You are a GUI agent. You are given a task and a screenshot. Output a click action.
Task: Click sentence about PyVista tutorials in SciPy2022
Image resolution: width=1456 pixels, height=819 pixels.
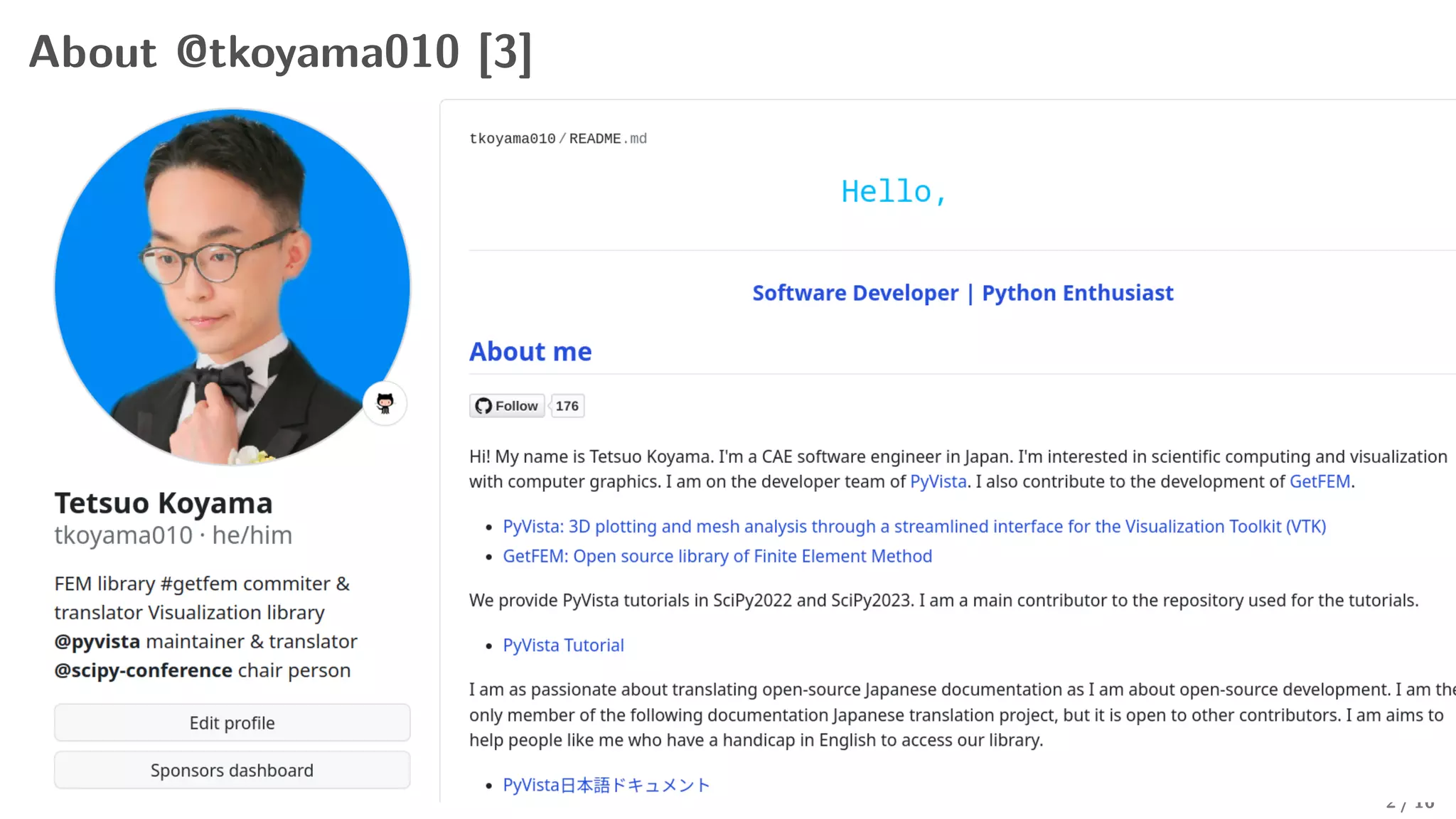coord(944,601)
